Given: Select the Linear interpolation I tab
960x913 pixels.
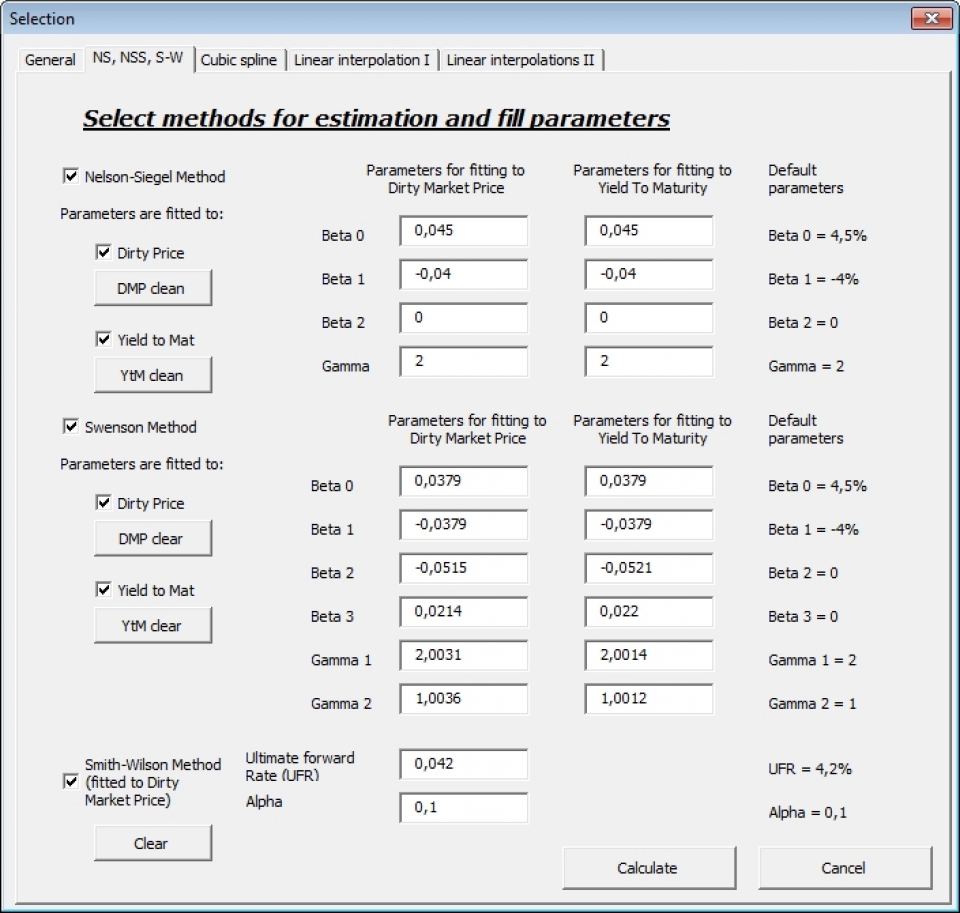Looking at the screenshot, I should coord(362,60).
